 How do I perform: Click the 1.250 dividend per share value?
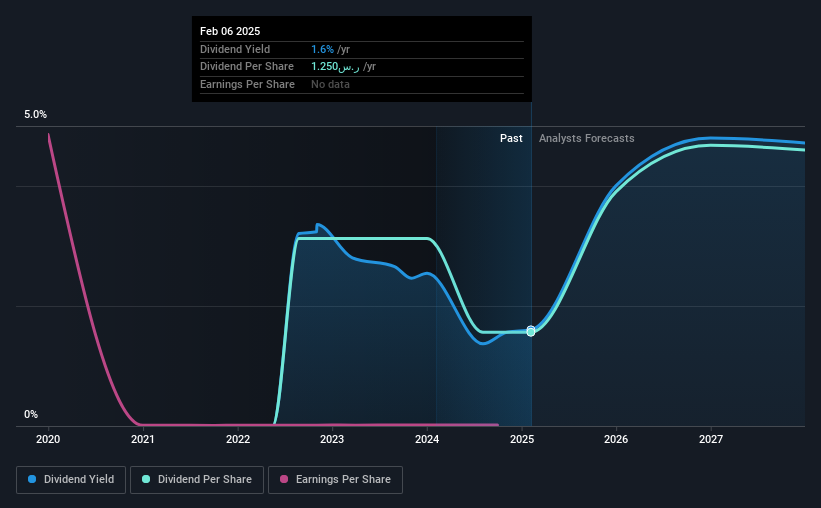pos(335,67)
